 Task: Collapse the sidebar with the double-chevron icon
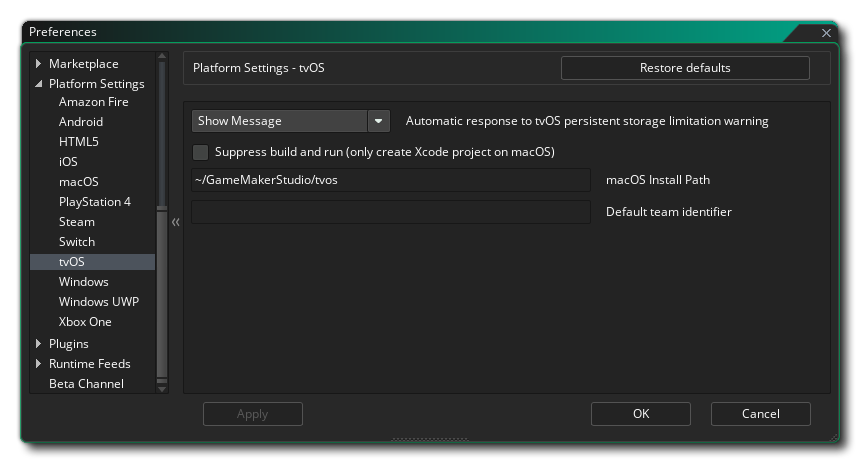(175, 222)
